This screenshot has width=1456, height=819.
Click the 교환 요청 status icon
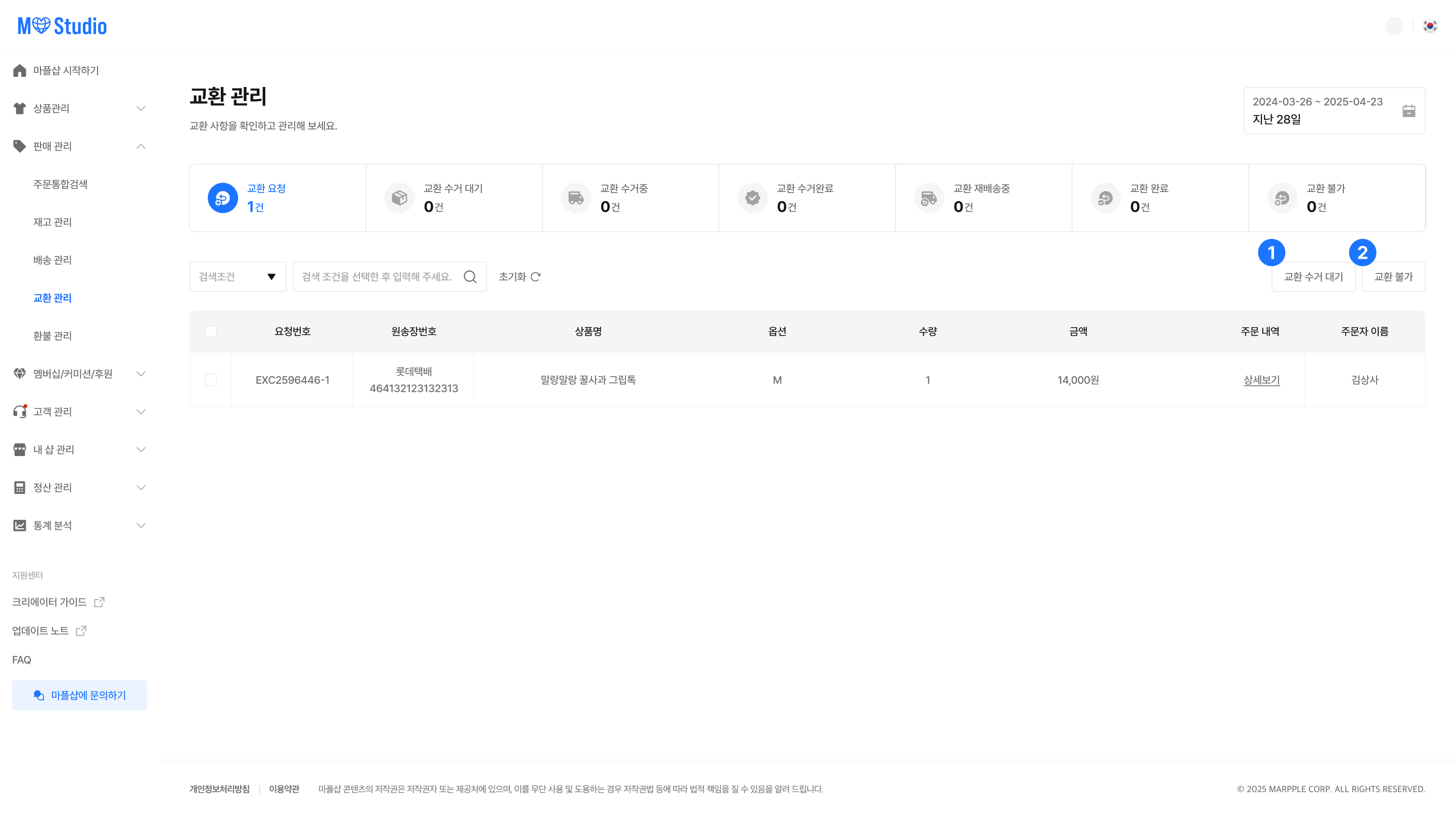[x=222, y=198]
